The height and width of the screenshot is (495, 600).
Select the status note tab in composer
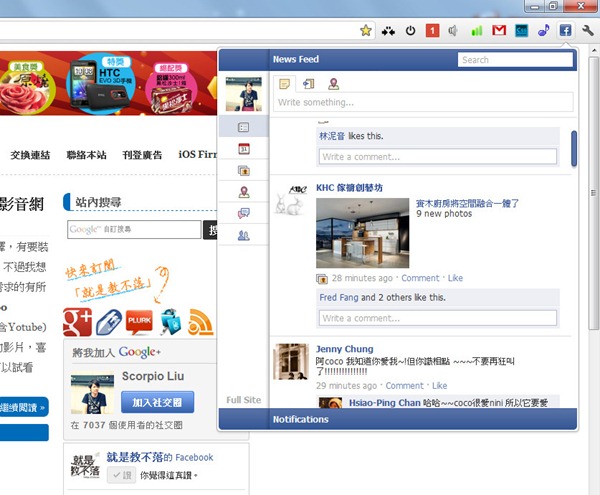pos(284,83)
